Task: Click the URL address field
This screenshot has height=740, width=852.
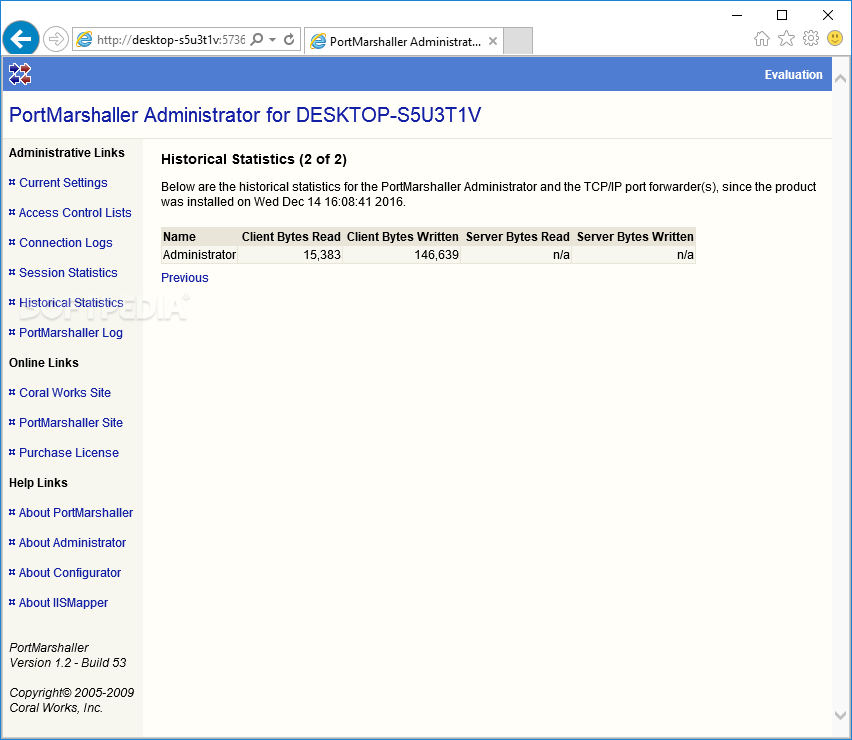Action: tap(170, 40)
